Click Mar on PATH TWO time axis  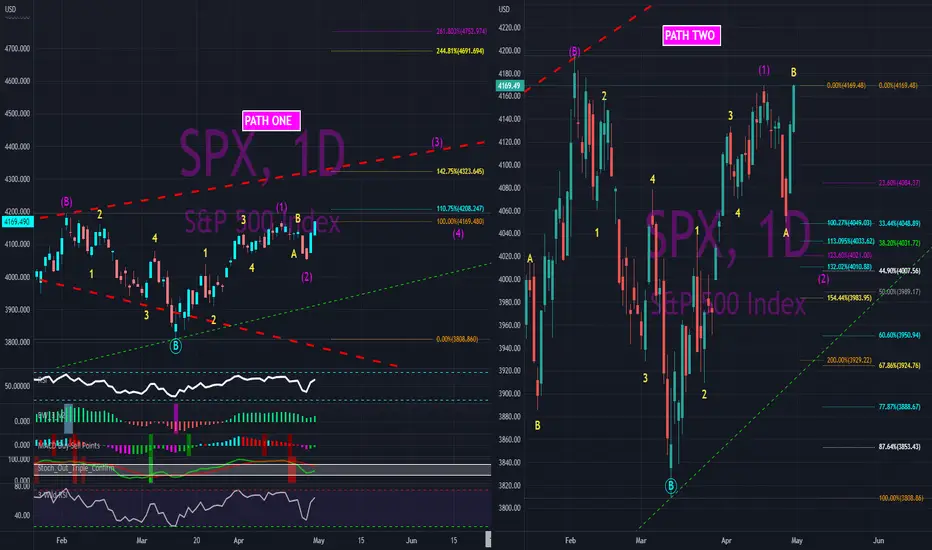(x=641, y=540)
